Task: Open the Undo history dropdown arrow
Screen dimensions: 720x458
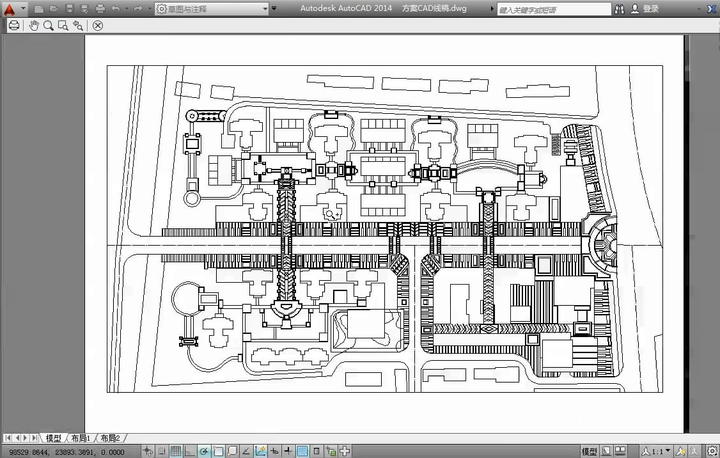Action: coord(126,9)
